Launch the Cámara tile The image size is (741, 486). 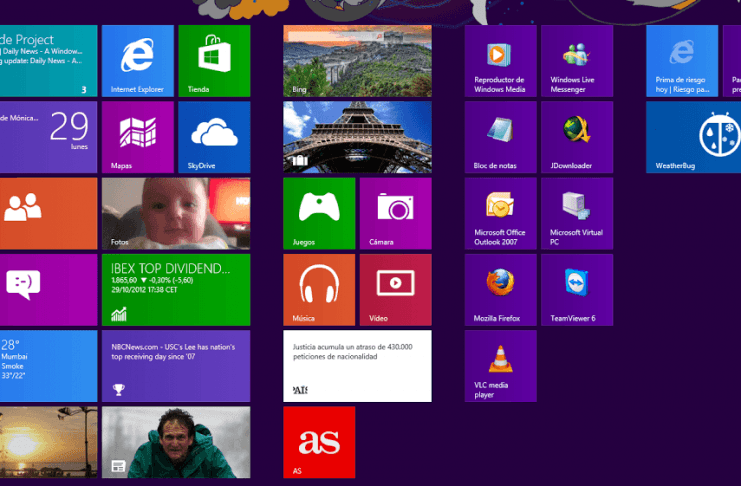[396, 213]
